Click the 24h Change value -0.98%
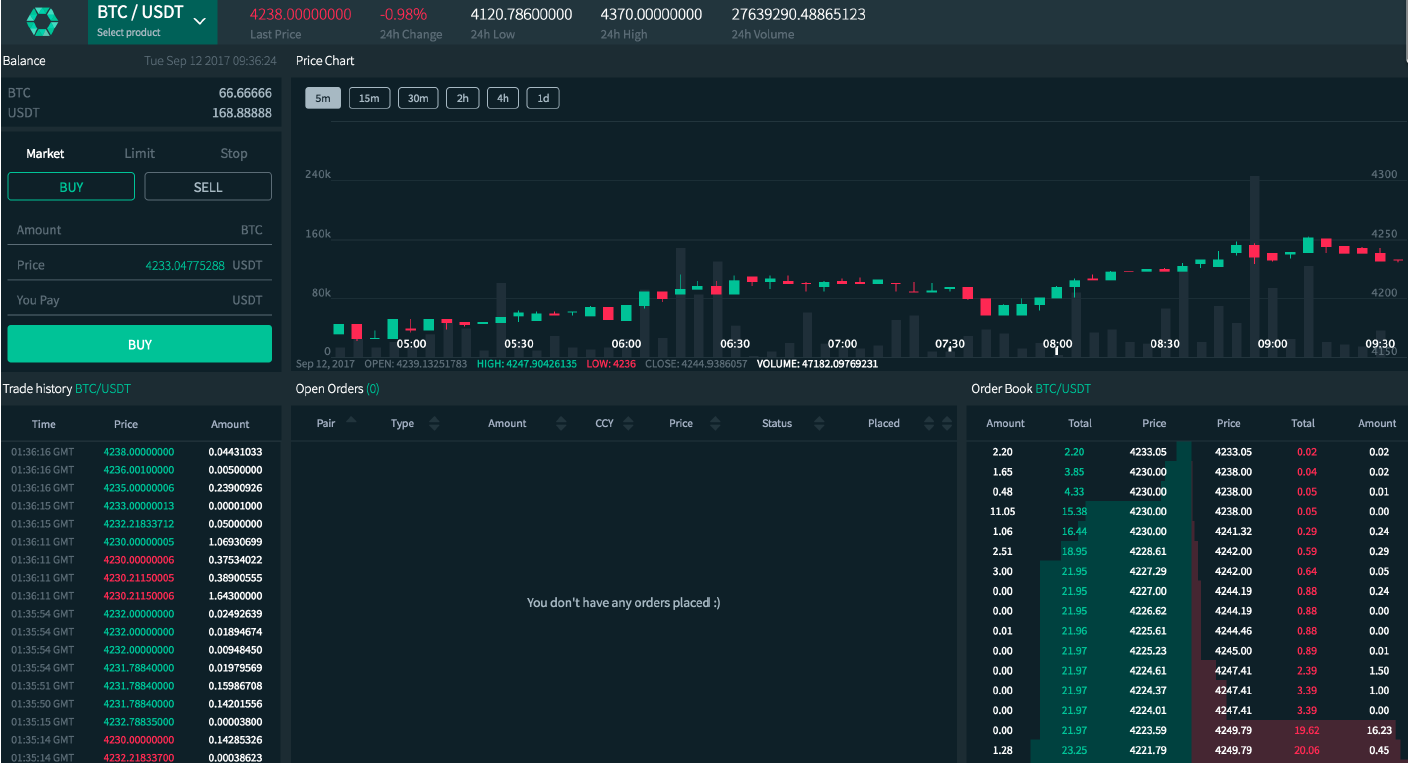Screen dimensions: 1408x763 404,15
